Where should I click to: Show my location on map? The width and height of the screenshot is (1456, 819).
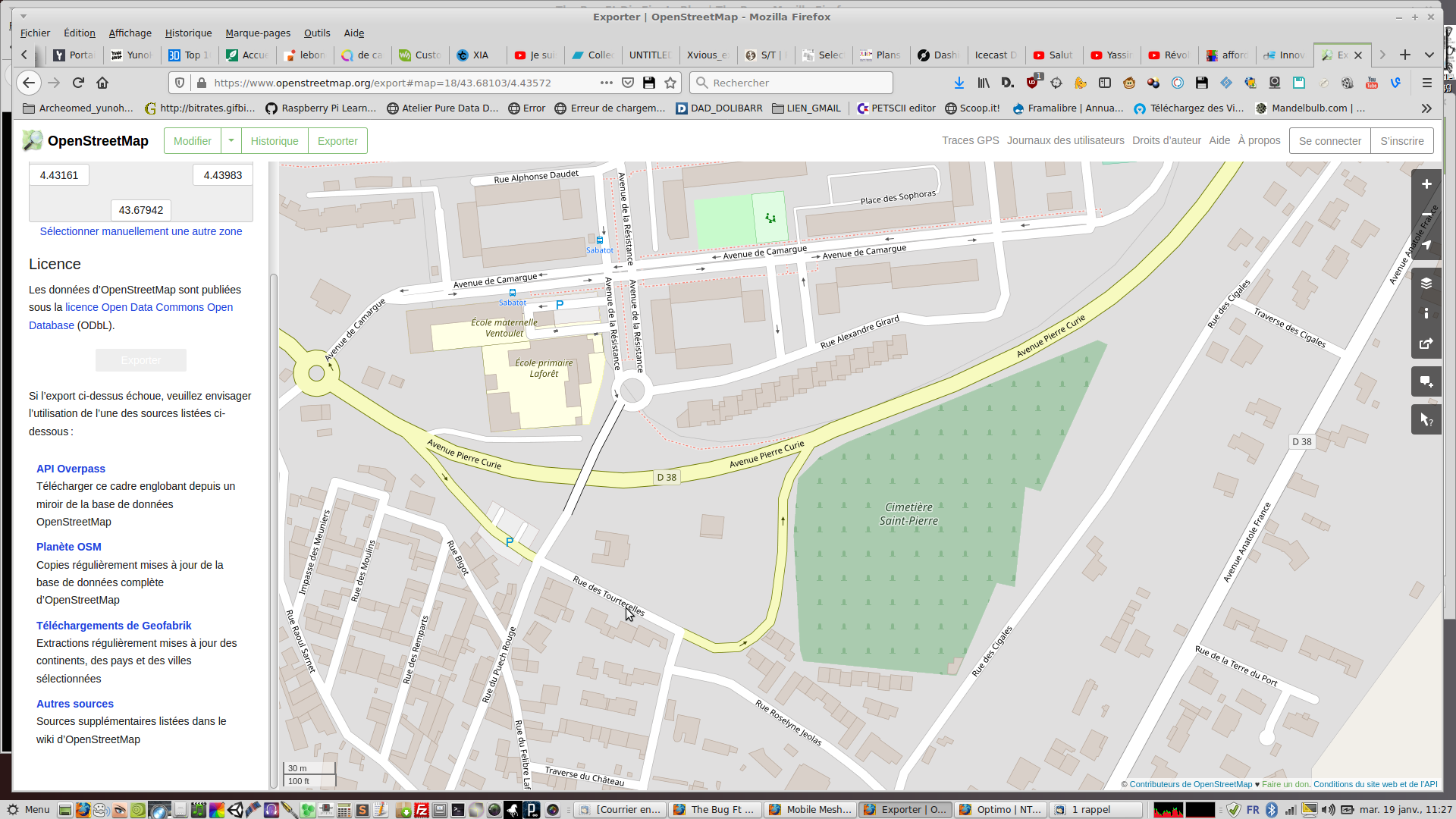(1426, 245)
